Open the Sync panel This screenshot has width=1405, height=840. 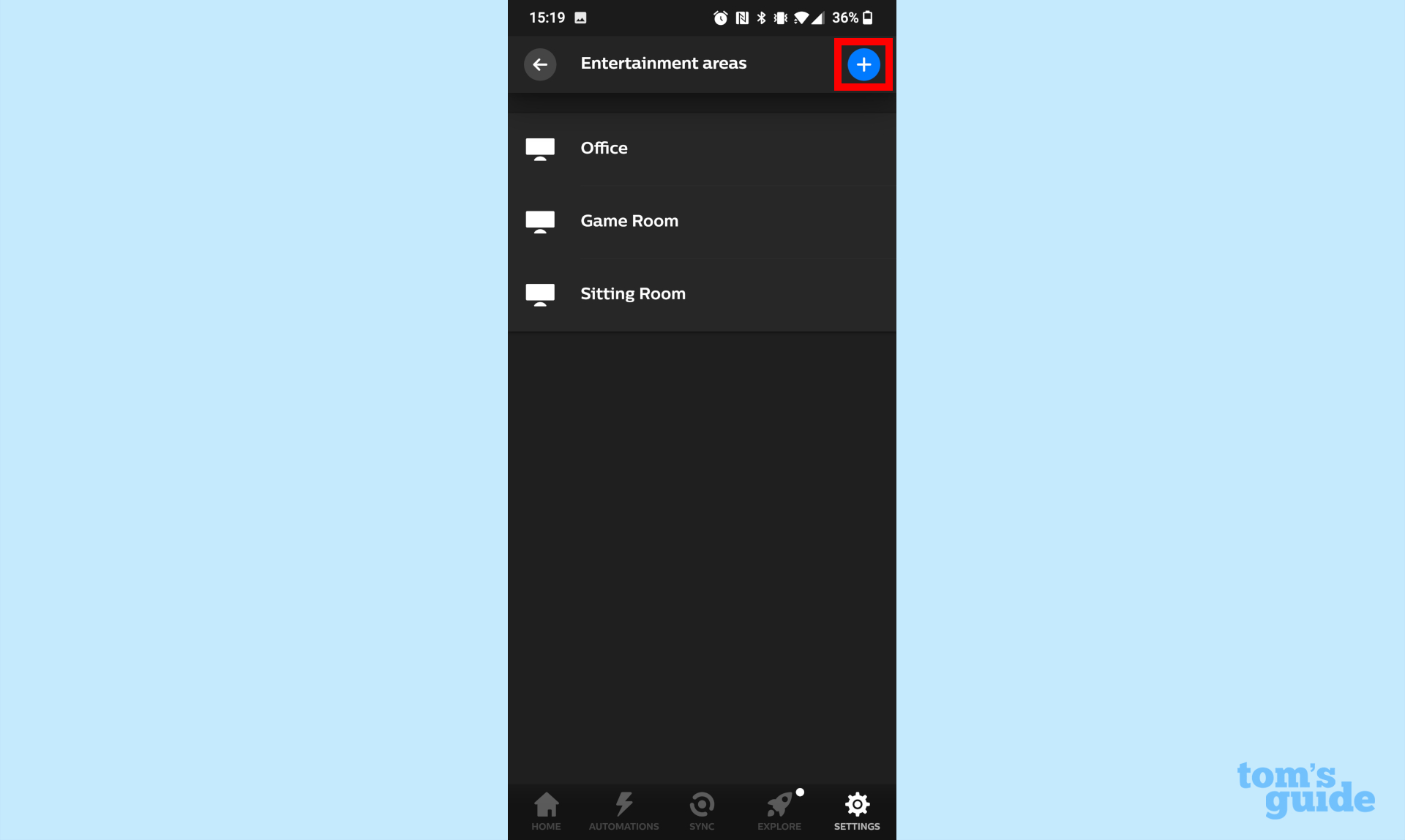point(701,810)
